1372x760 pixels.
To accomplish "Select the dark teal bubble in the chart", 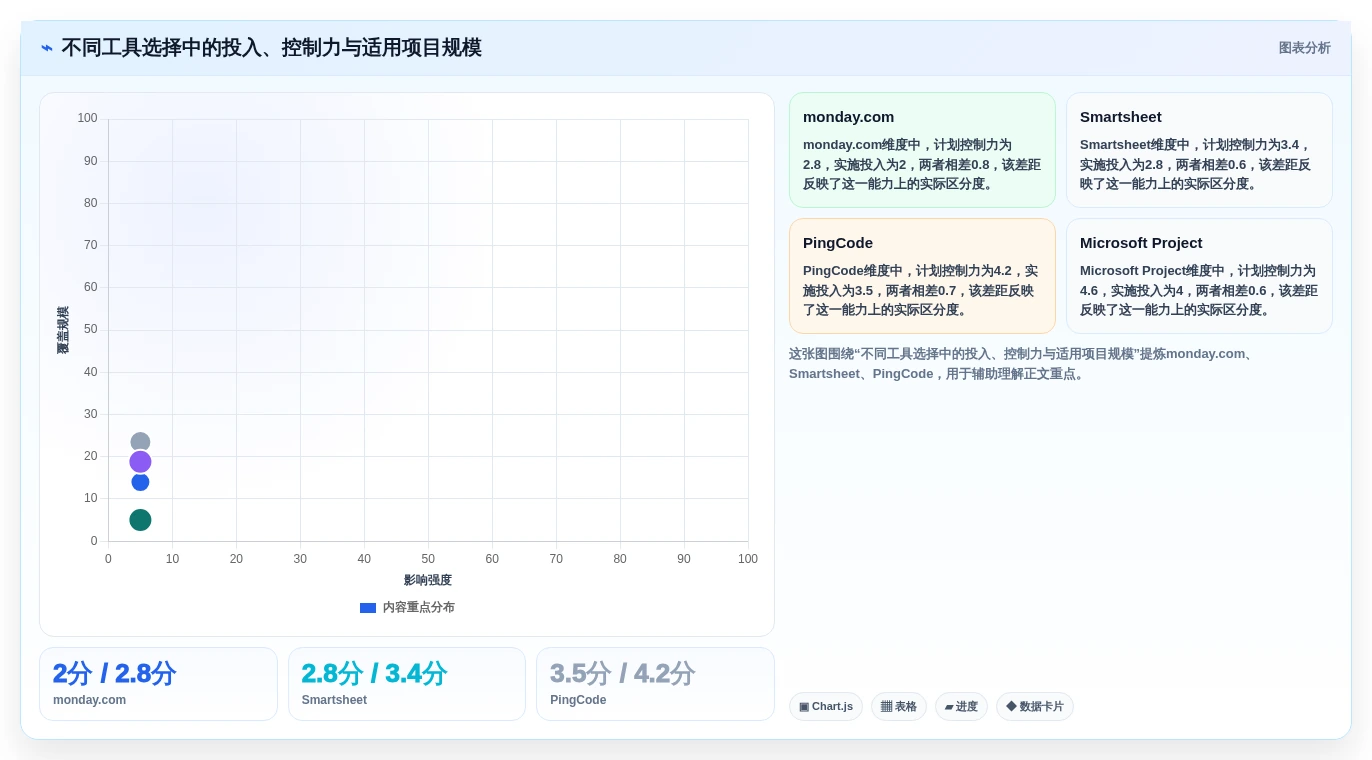I will tap(140, 520).
